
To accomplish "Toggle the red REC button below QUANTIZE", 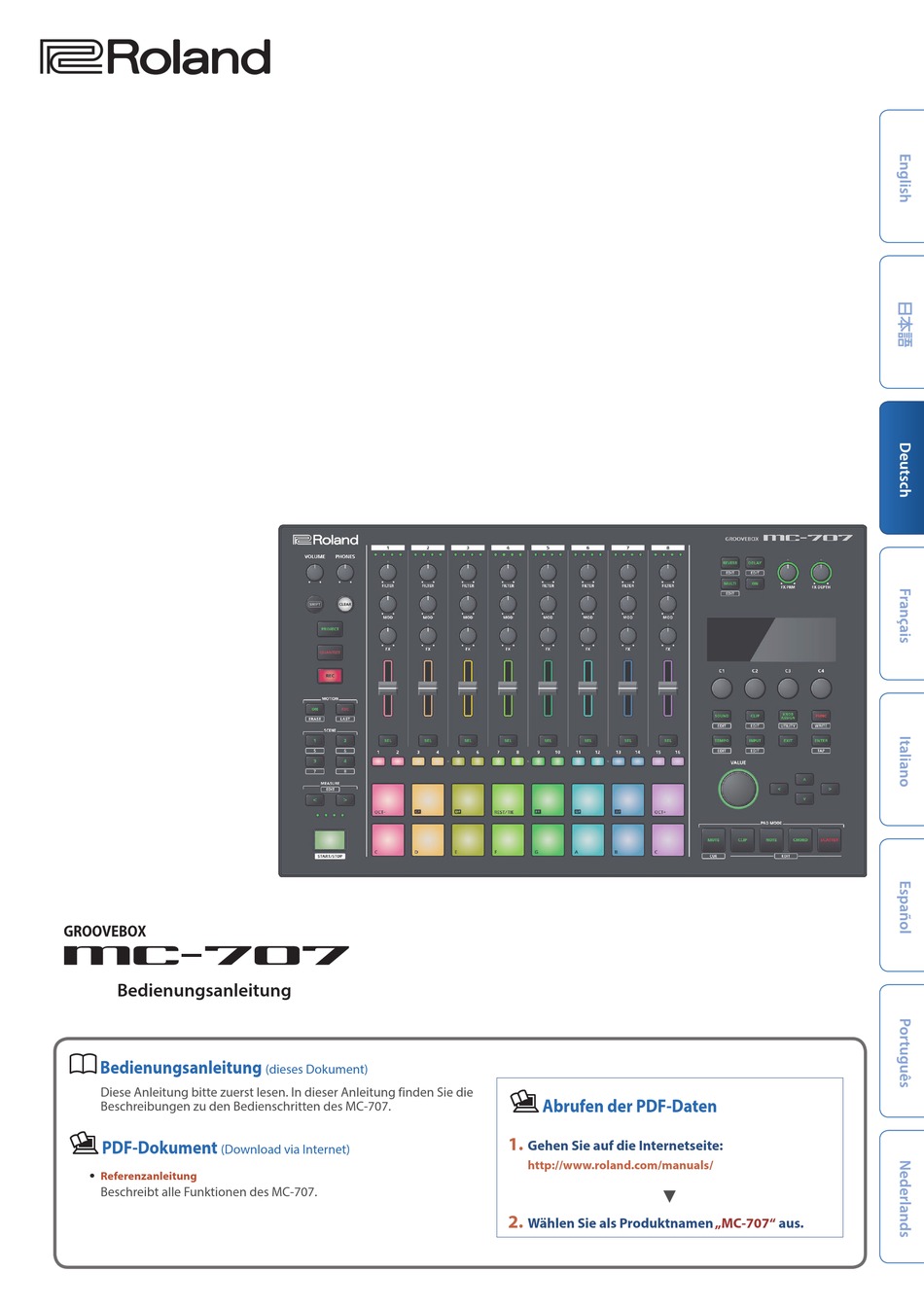I will tap(330, 676).
